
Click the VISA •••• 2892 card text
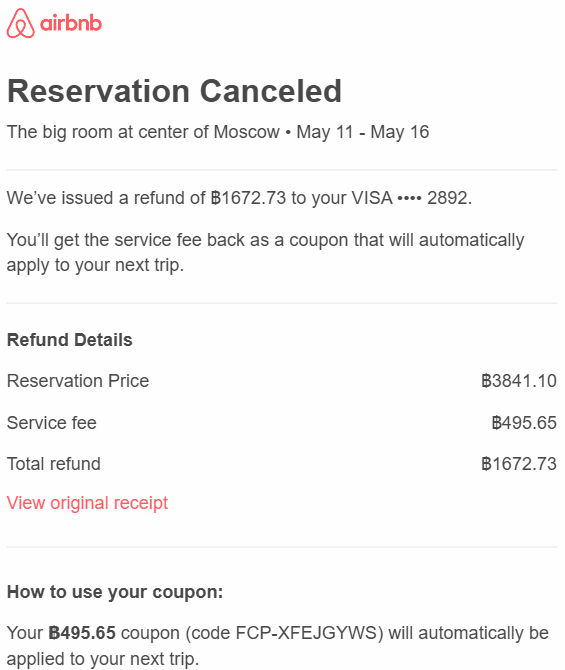[412, 198]
